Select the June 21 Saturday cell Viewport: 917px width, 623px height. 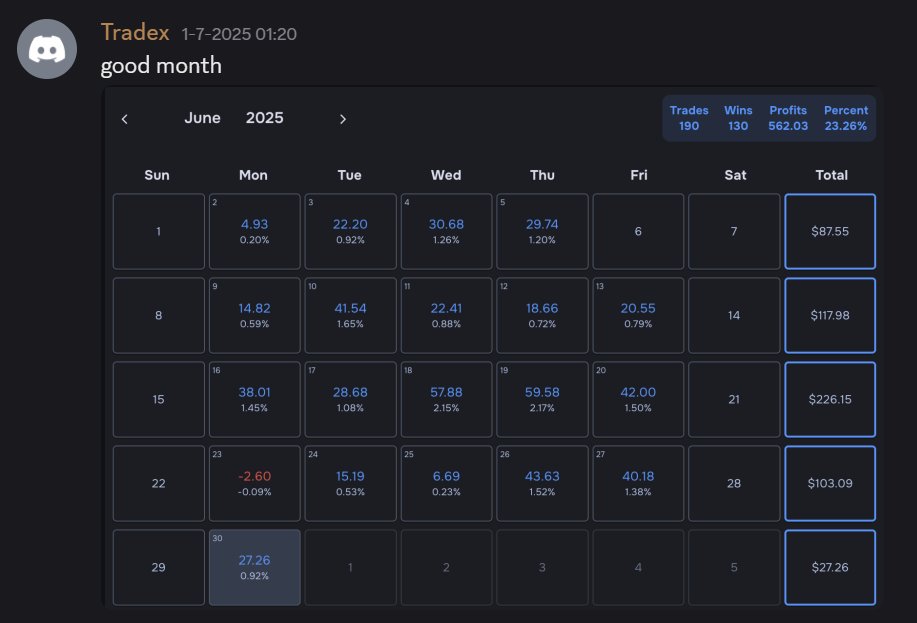click(x=734, y=400)
